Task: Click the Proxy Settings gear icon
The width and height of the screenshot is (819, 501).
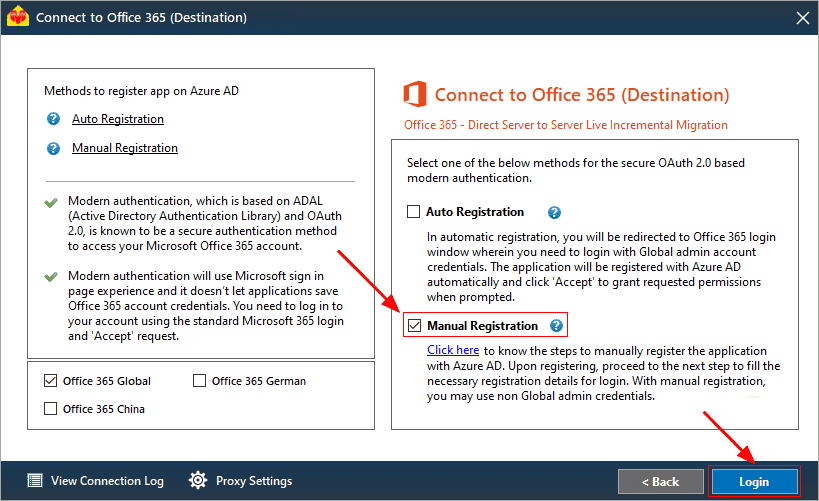Action: (x=198, y=480)
